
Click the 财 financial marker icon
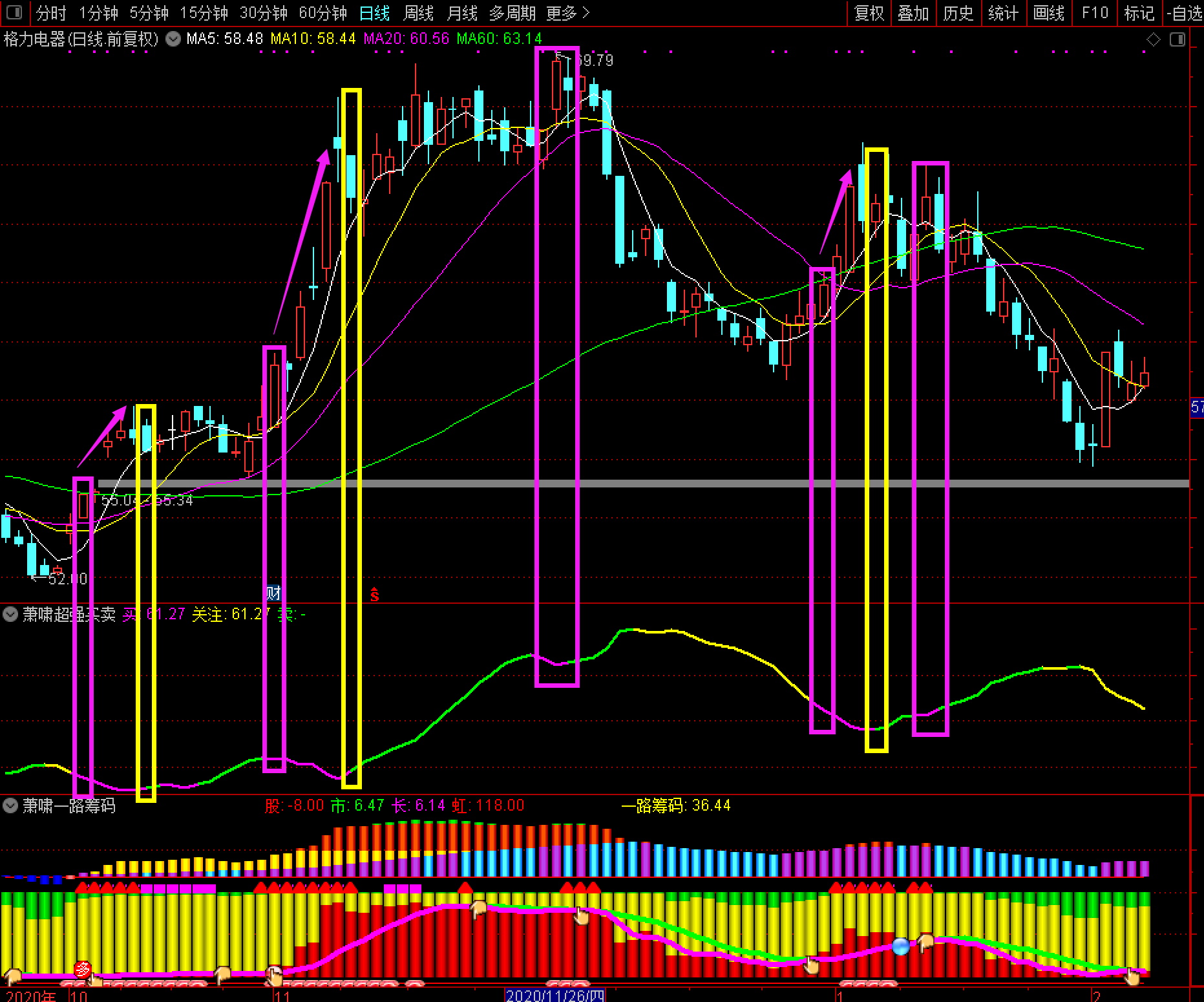coord(274,593)
